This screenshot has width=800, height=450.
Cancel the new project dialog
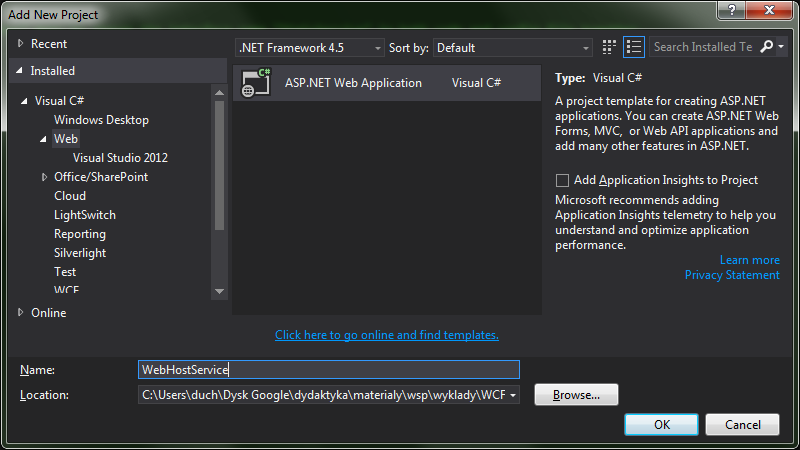pyautogui.click(x=742, y=424)
